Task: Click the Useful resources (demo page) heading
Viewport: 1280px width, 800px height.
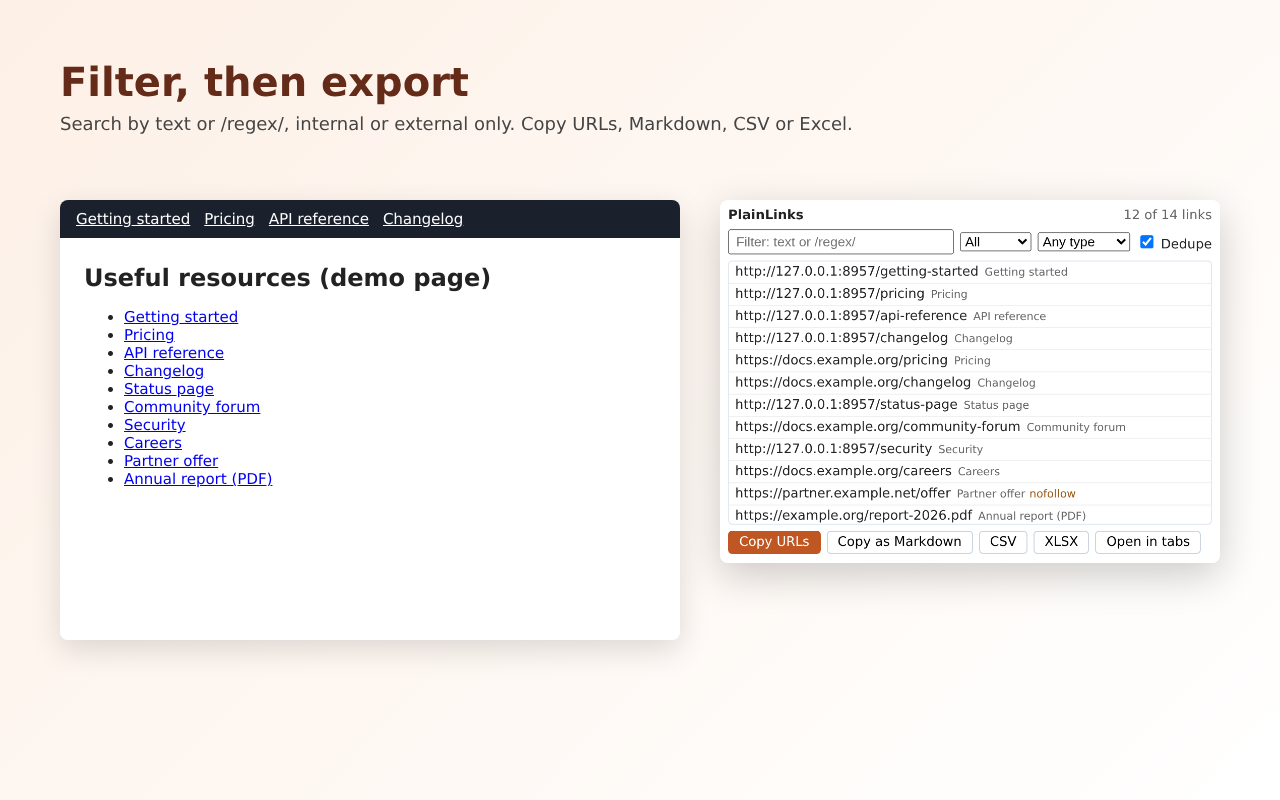Action: tap(287, 278)
